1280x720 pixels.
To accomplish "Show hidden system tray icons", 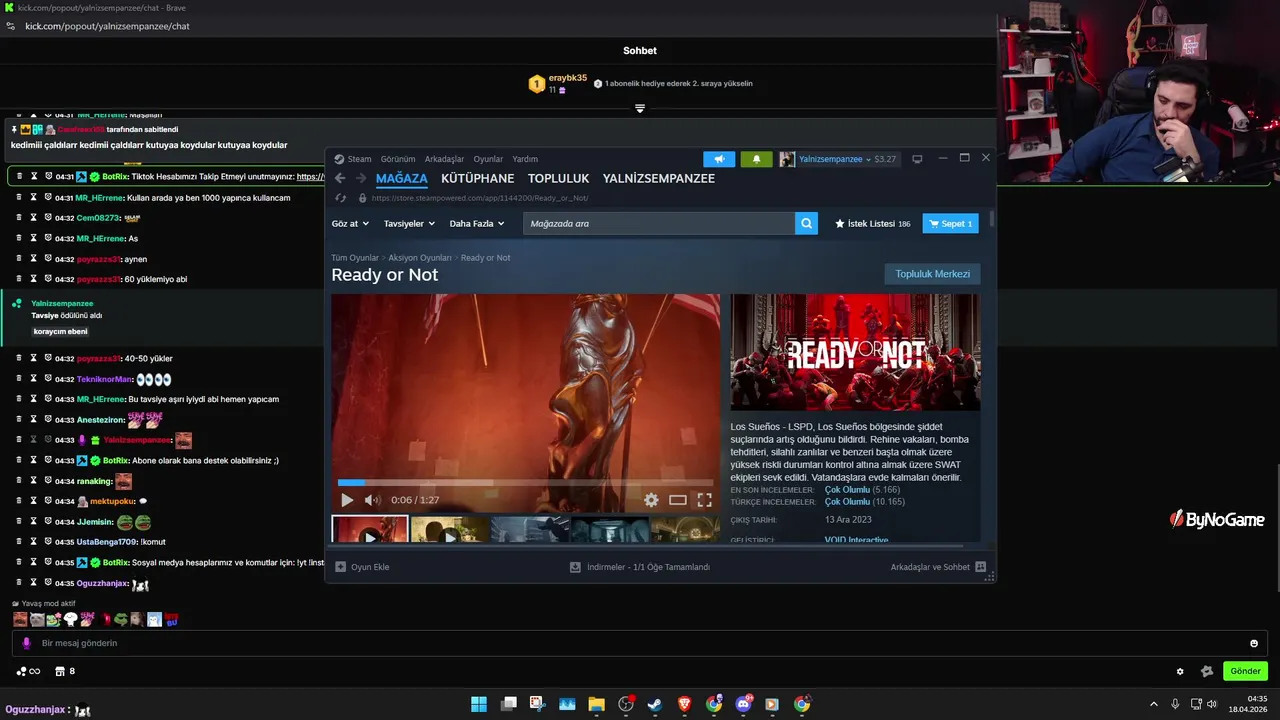I will click(x=1153, y=704).
